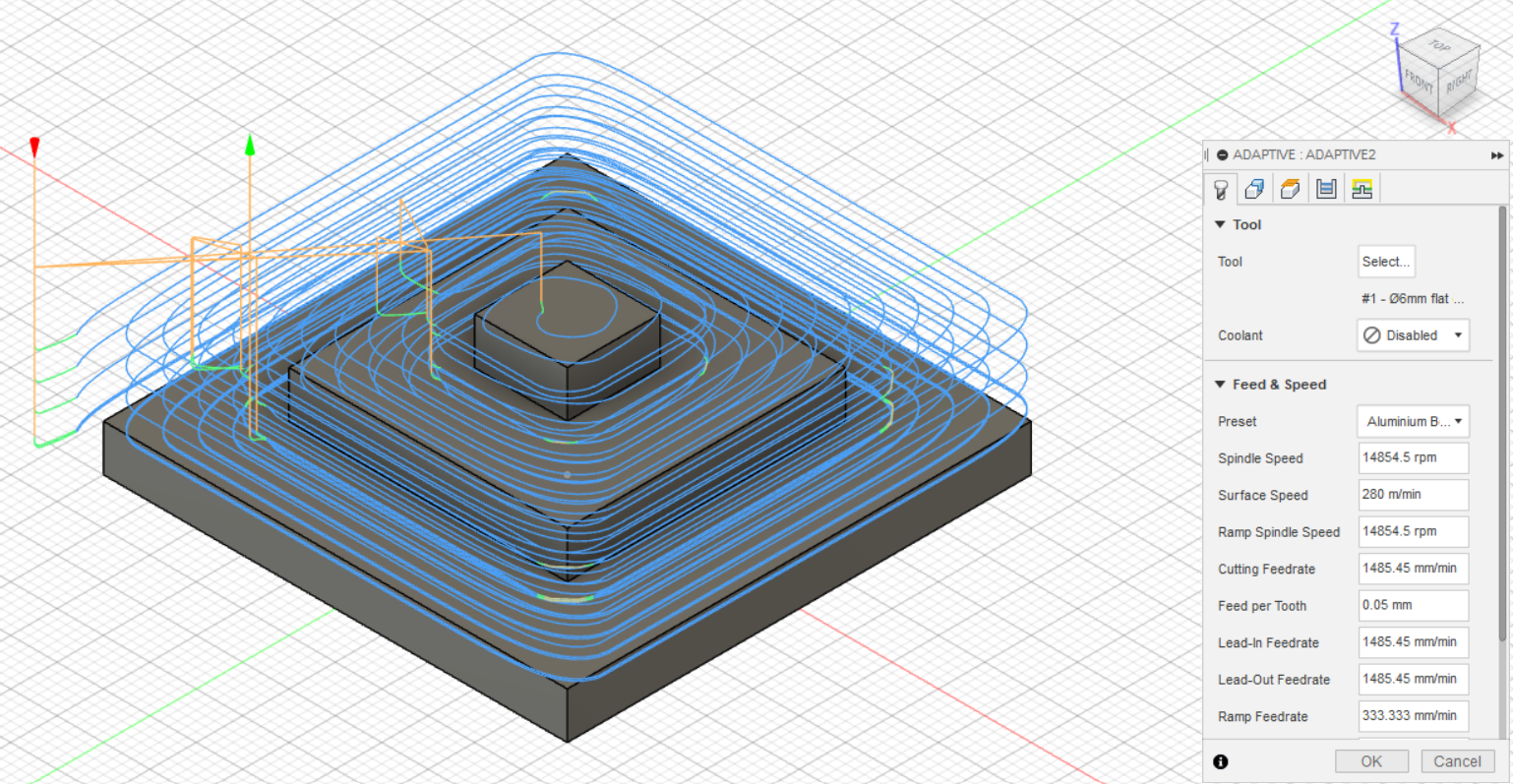
Task: Click the RIGHT face of the view cube
Action: [1460, 82]
